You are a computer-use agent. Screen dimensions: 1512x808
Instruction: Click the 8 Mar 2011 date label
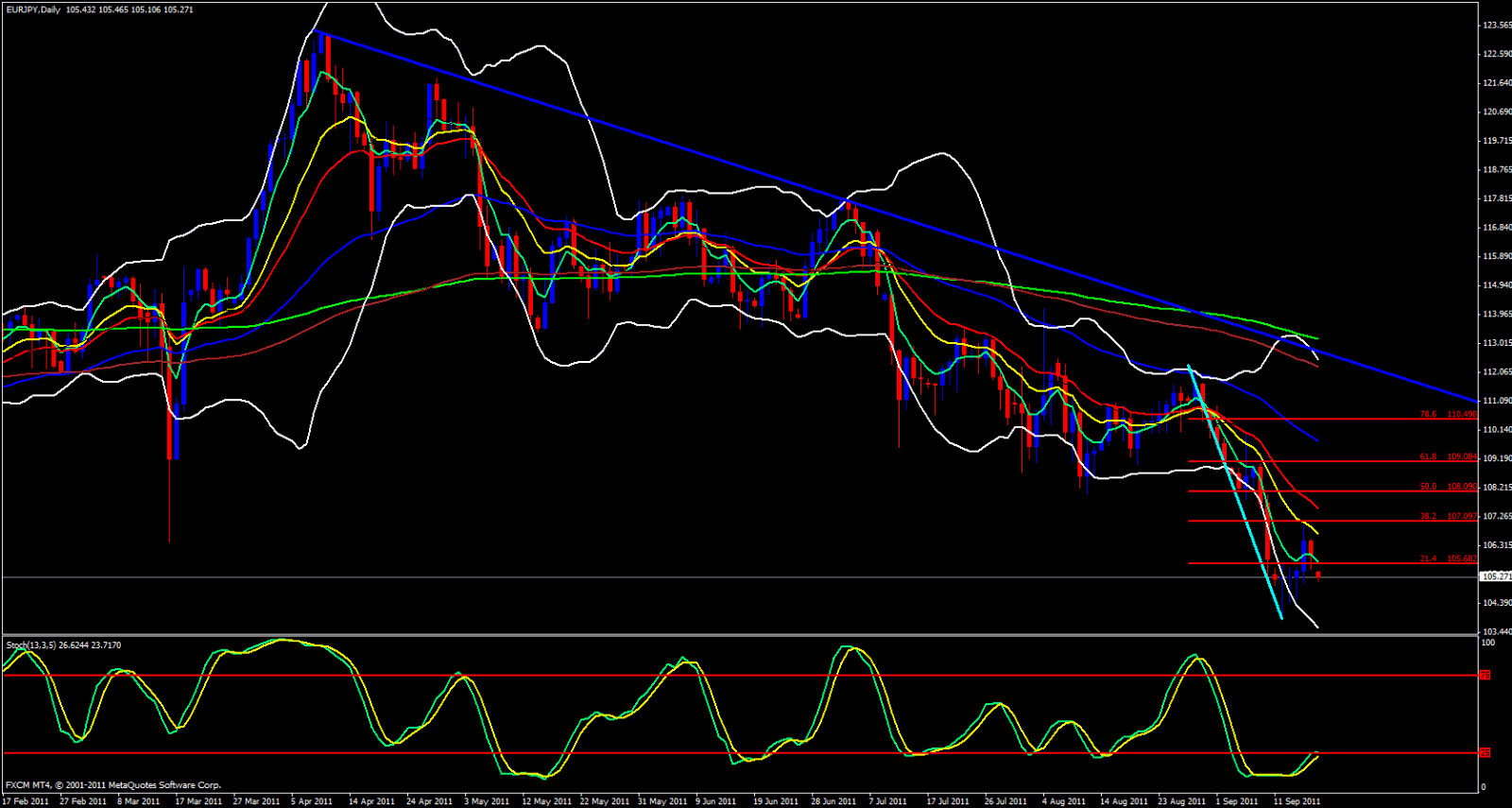click(139, 801)
